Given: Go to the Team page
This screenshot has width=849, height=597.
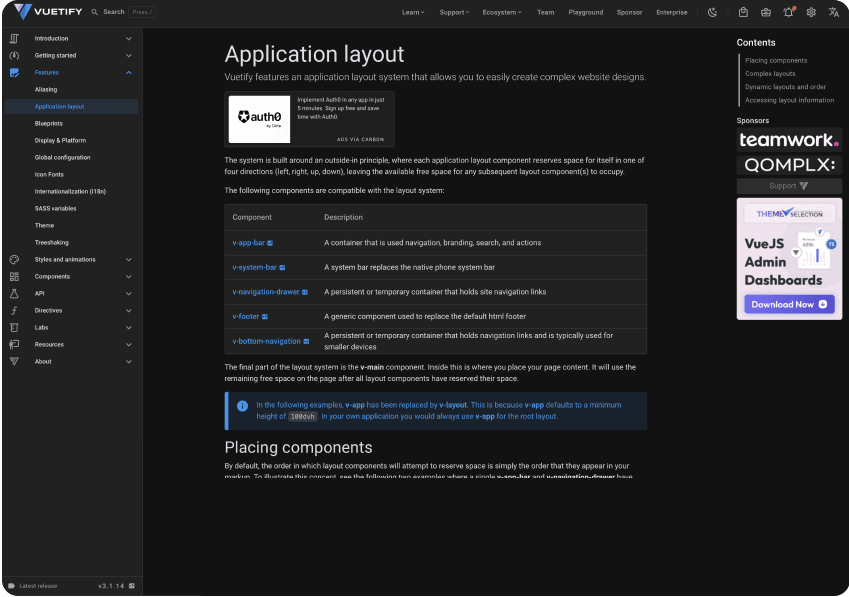Looking at the screenshot, I should click(546, 12).
